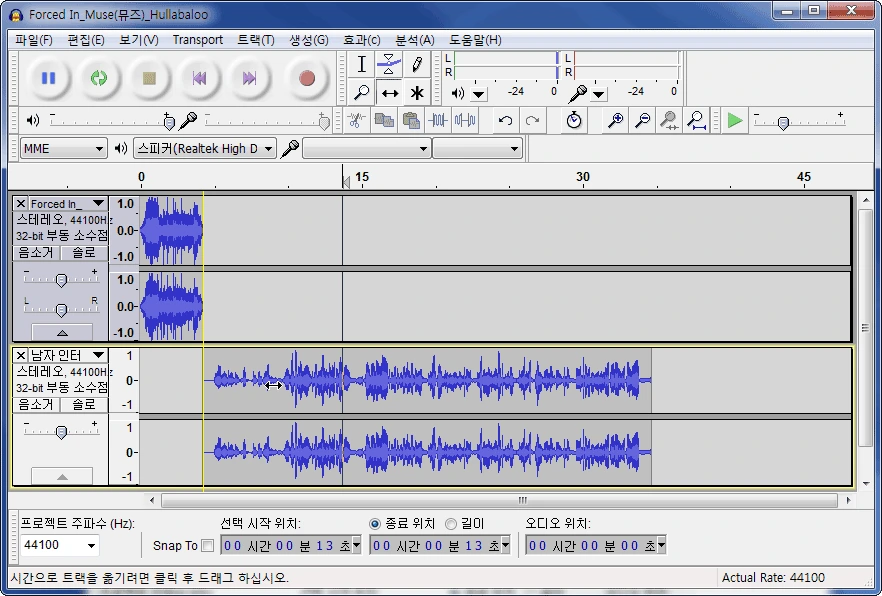The height and width of the screenshot is (596, 882).
Task: Select the Time Shift tool
Action: 389,93
